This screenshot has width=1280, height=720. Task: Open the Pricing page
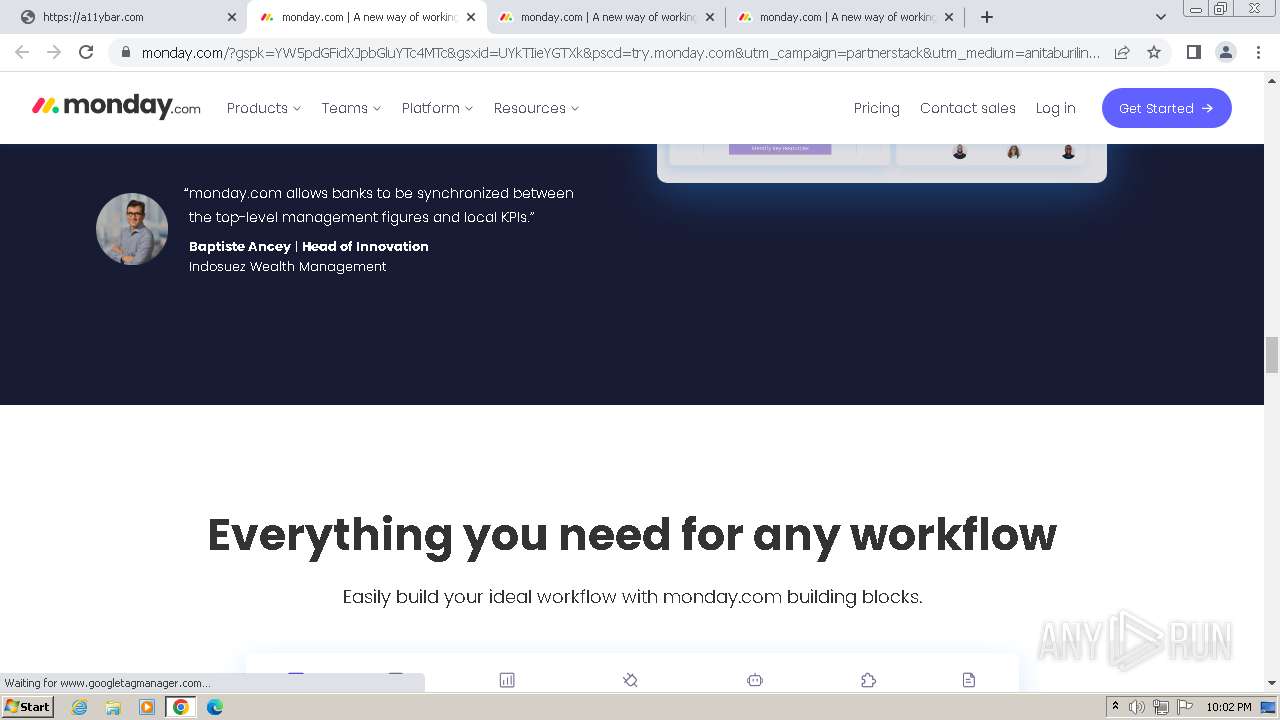877,108
